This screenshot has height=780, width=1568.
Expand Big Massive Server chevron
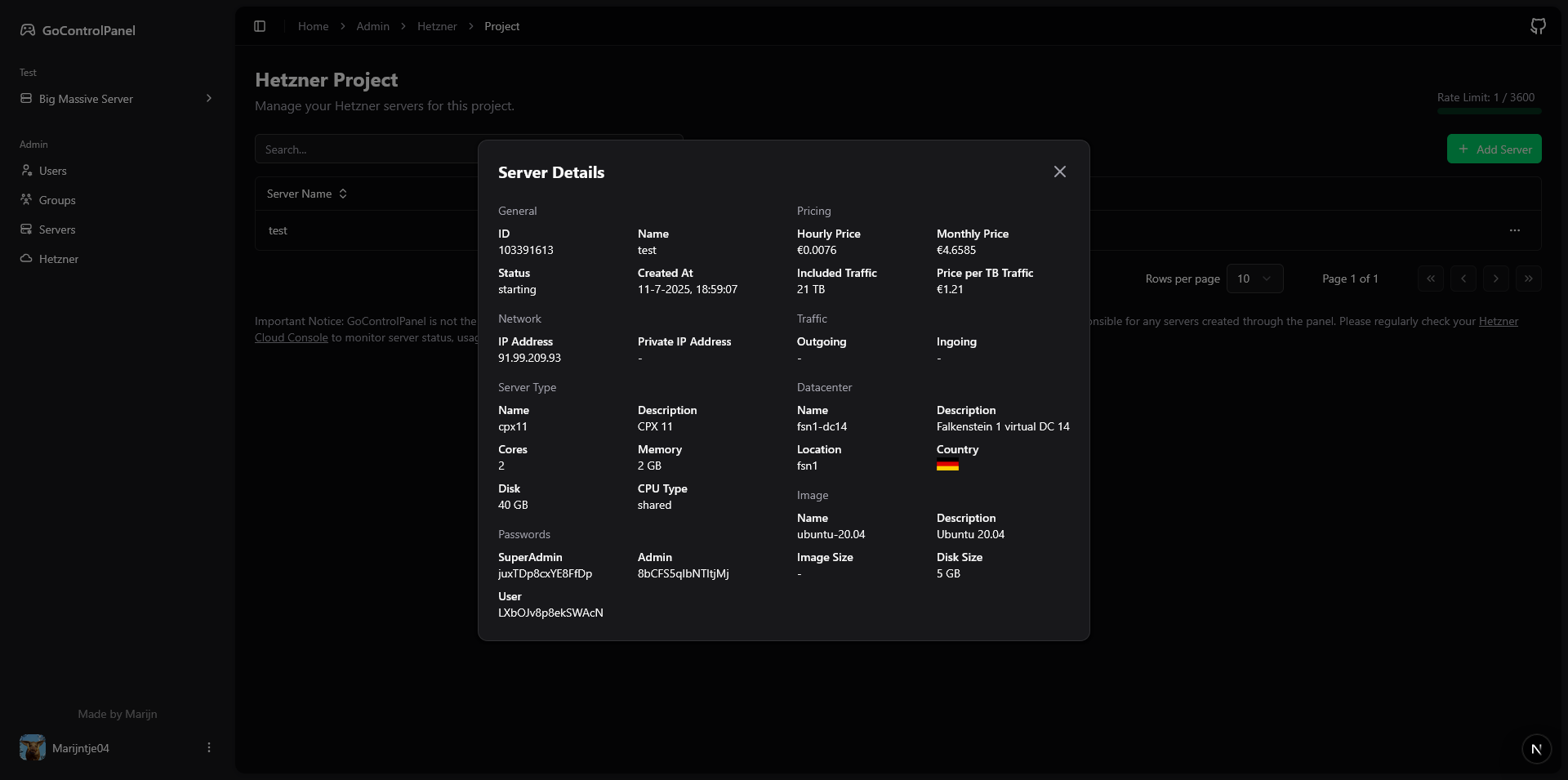click(x=209, y=99)
